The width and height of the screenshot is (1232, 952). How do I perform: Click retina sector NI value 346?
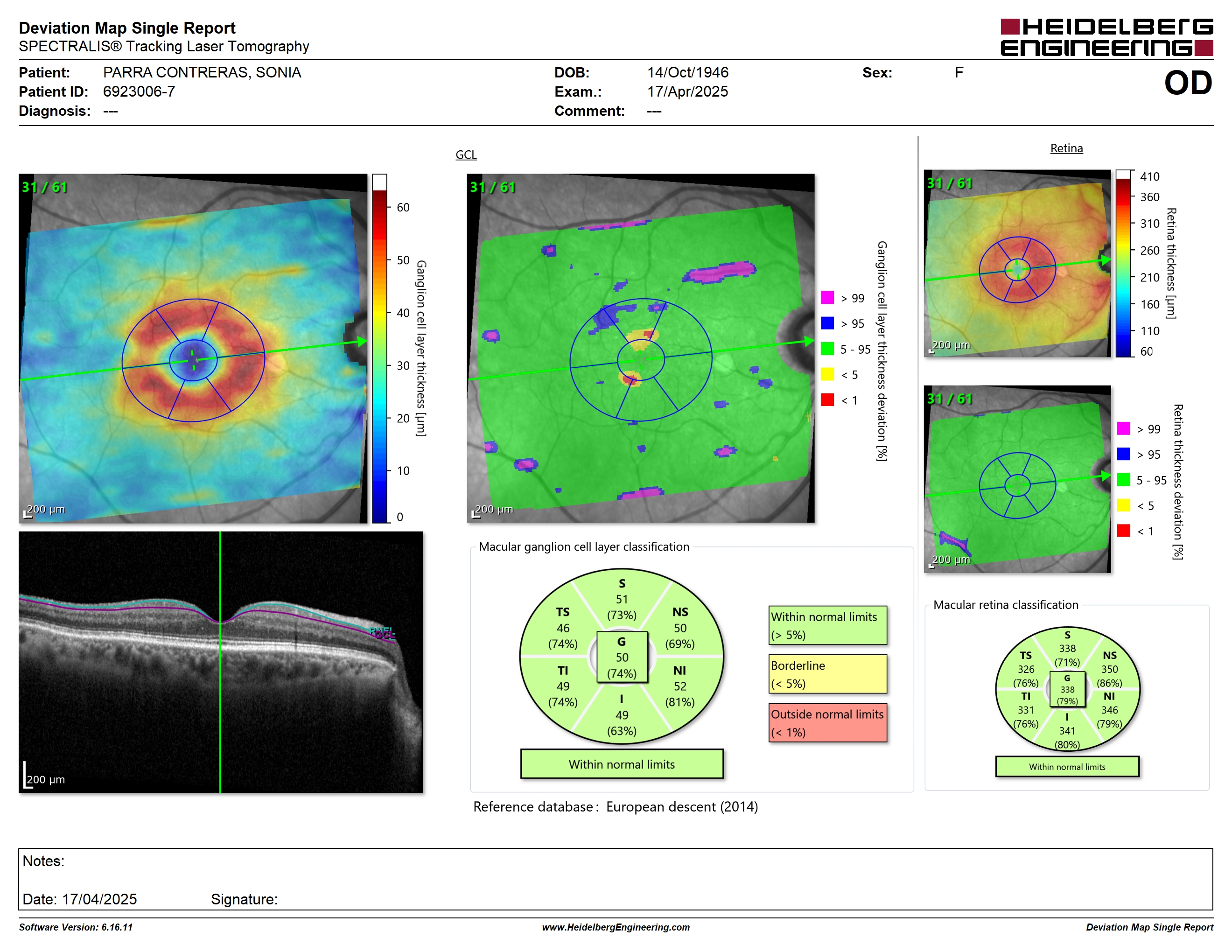click(x=1109, y=710)
